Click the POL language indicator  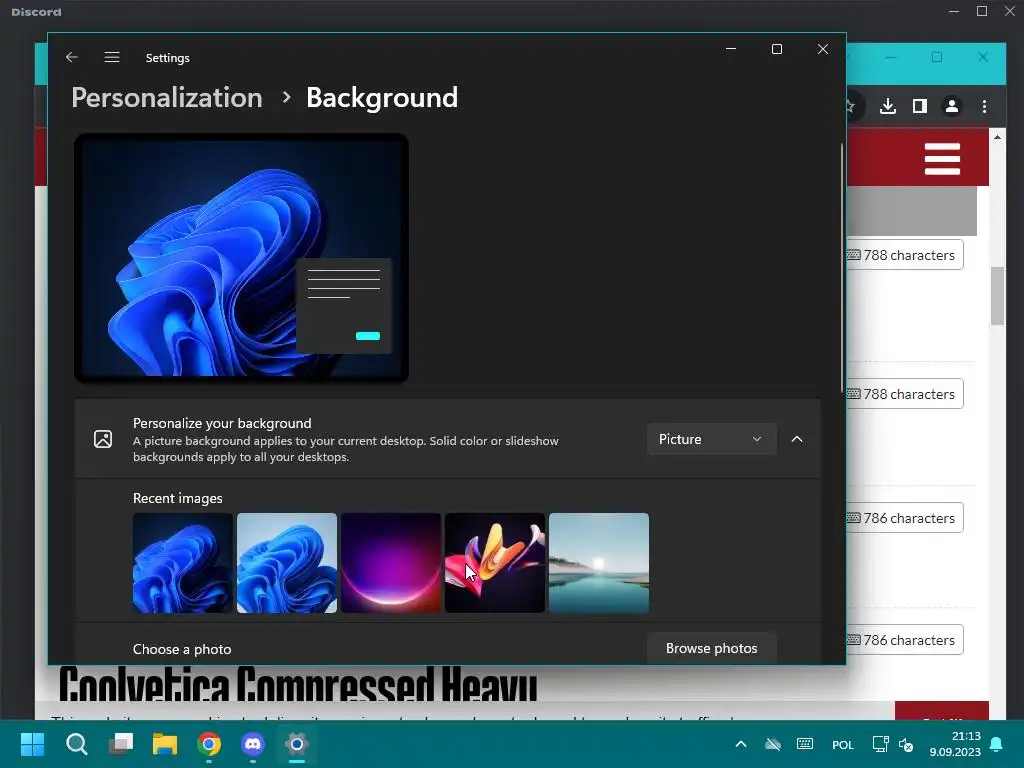coord(842,744)
